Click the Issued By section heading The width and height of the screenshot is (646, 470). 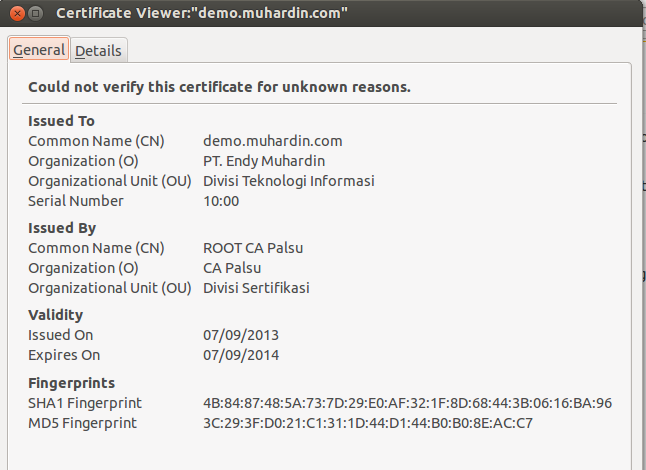62,228
